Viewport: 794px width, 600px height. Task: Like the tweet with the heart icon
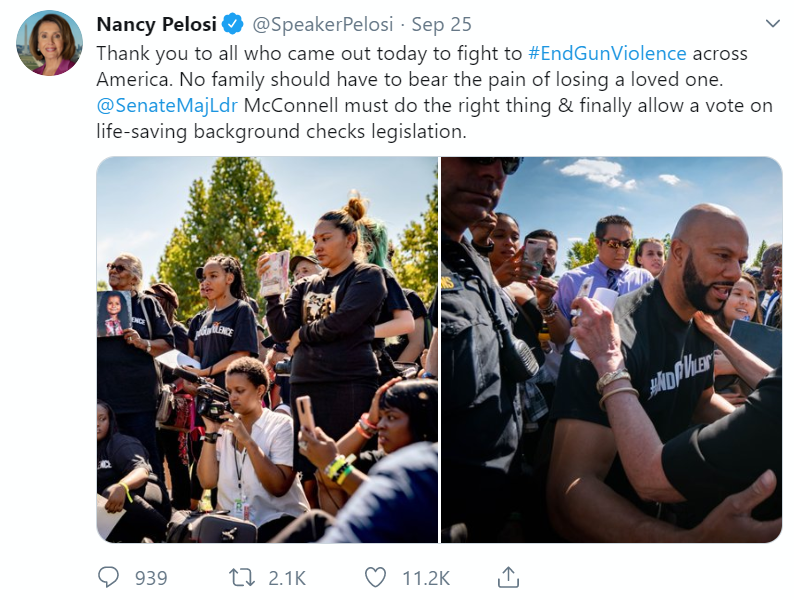click(x=375, y=577)
